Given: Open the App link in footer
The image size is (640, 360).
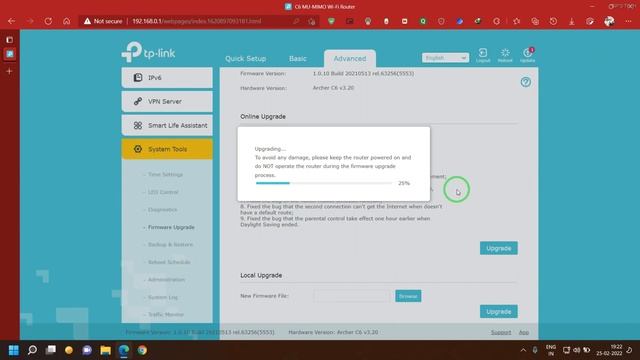Looking at the screenshot, I should click(x=524, y=332).
